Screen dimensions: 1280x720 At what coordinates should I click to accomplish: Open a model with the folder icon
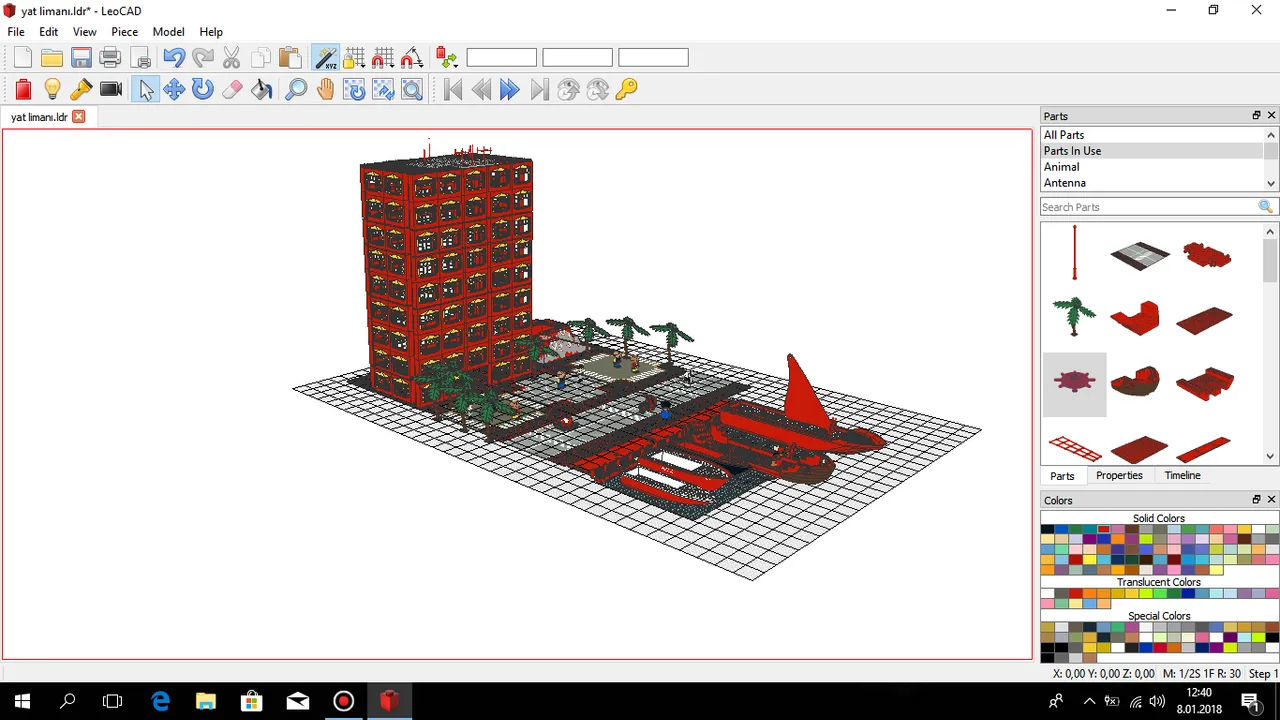point(52,58)
